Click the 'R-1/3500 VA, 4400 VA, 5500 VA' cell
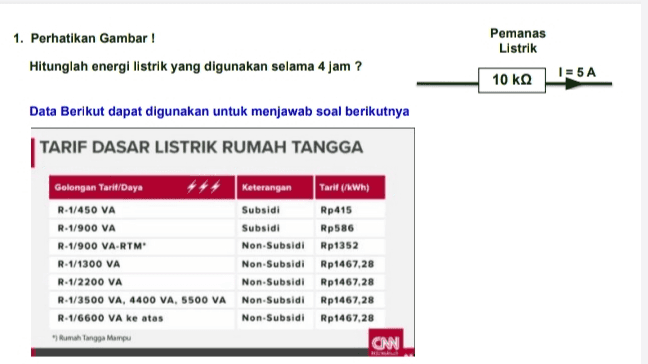 click(x=142, y=300)
